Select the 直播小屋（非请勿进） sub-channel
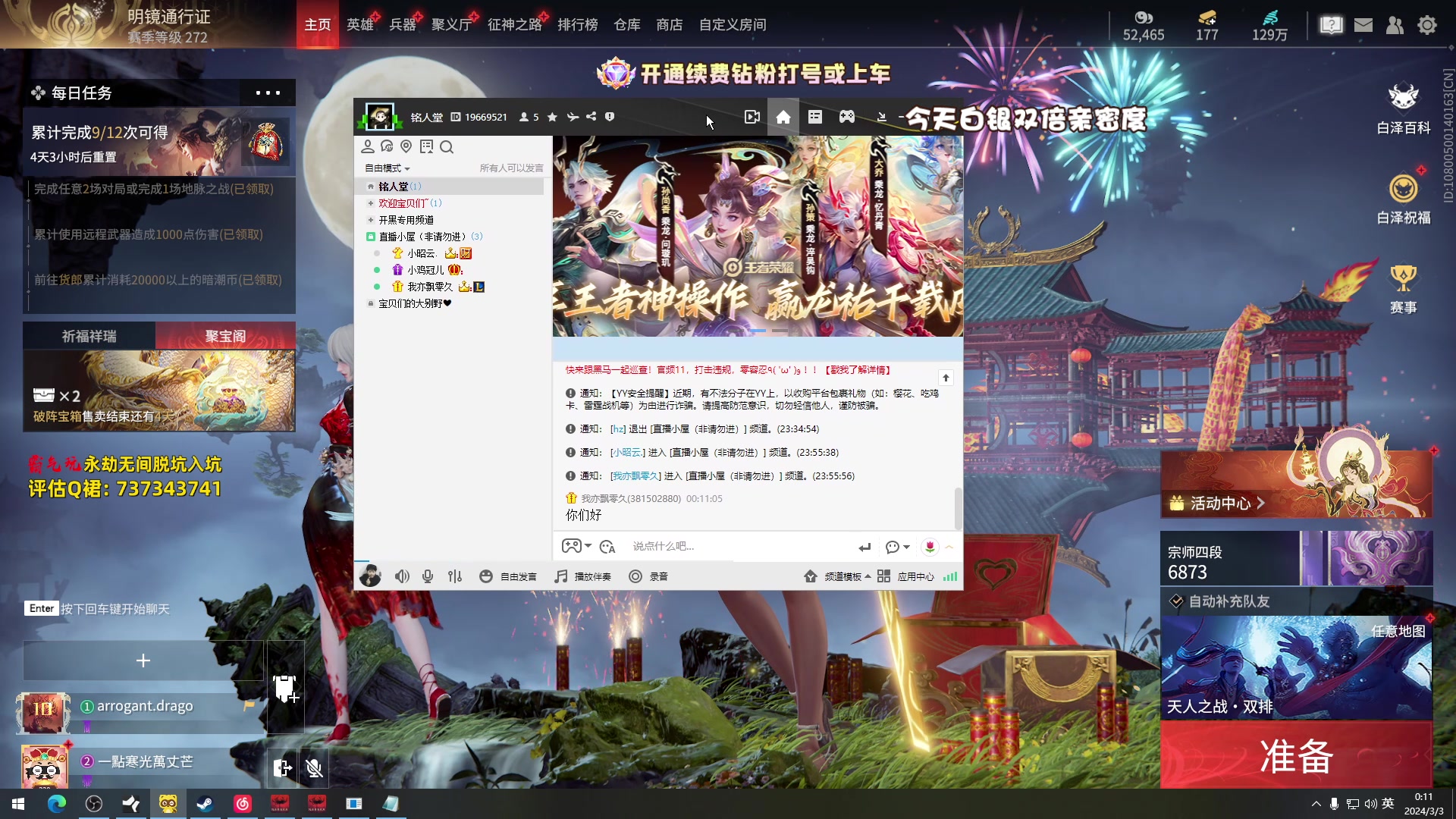Screen dimensions: 1456x819 [x=423, y=237]
